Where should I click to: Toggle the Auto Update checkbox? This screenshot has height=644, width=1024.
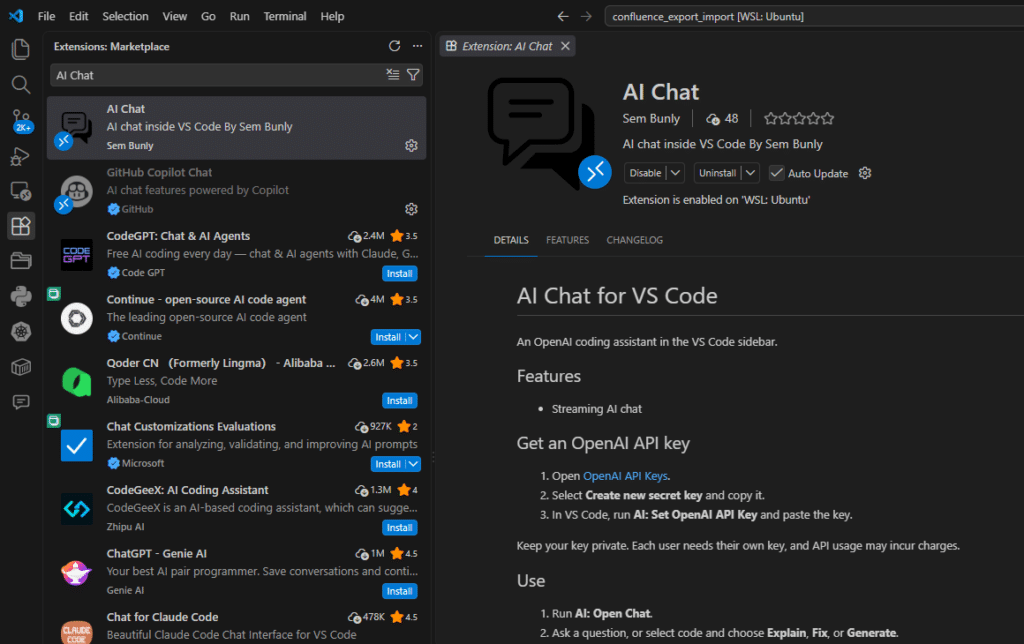776,173
